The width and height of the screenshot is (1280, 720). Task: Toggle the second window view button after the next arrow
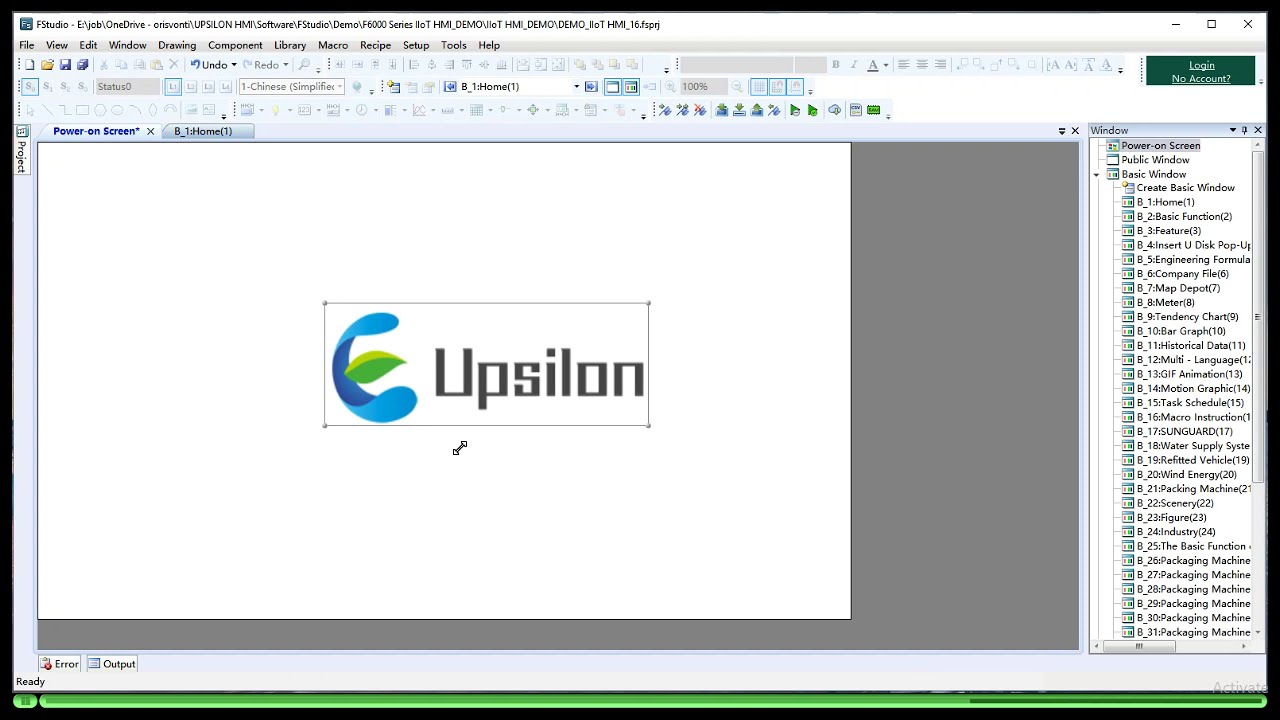631,86
